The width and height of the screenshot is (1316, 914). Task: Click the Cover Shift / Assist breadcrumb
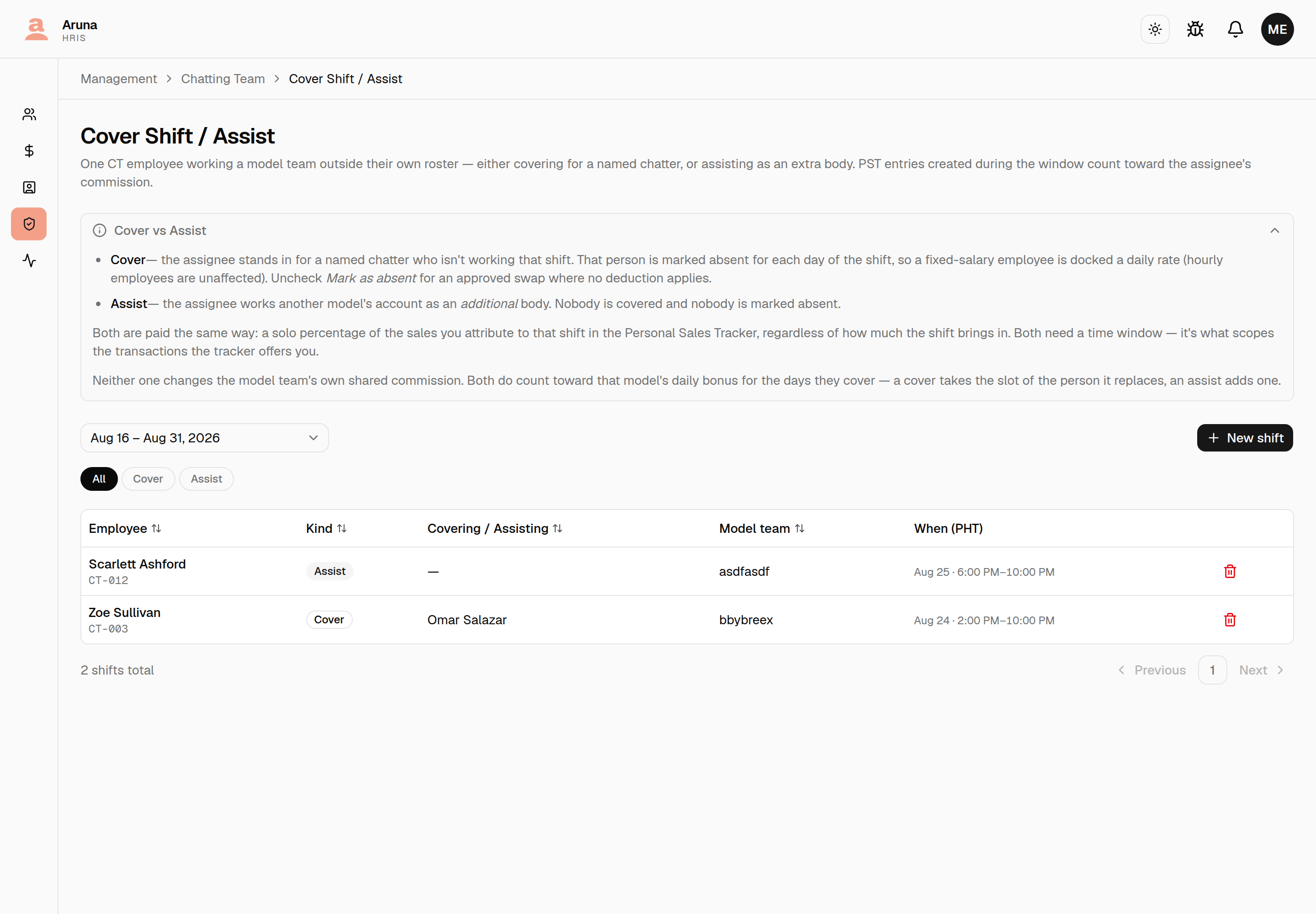(x=345, y=79)
